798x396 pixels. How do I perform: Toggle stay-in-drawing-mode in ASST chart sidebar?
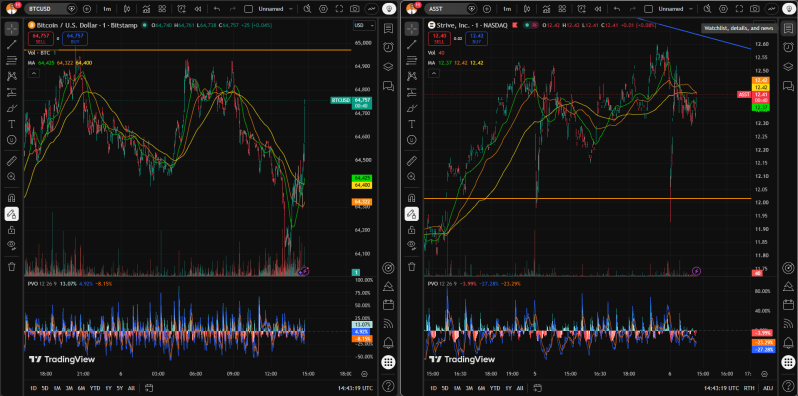point(411,214)
